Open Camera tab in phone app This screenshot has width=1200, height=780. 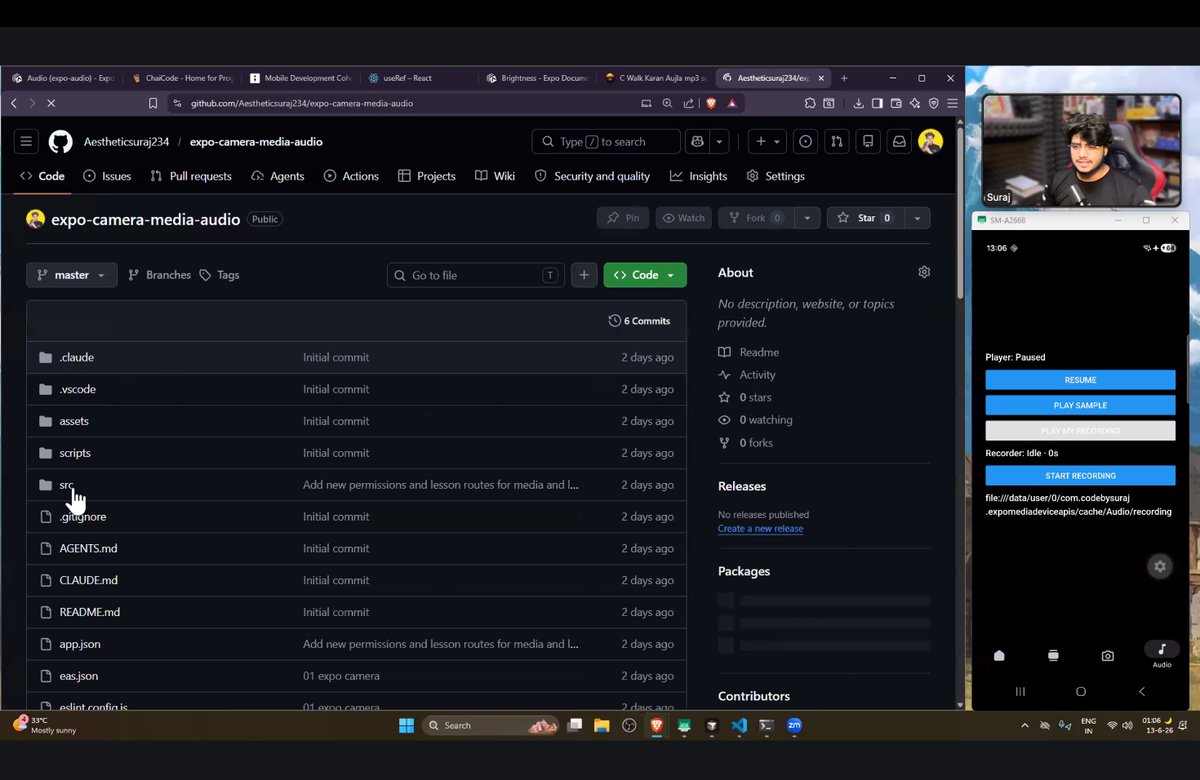(x=1107, y=656)
